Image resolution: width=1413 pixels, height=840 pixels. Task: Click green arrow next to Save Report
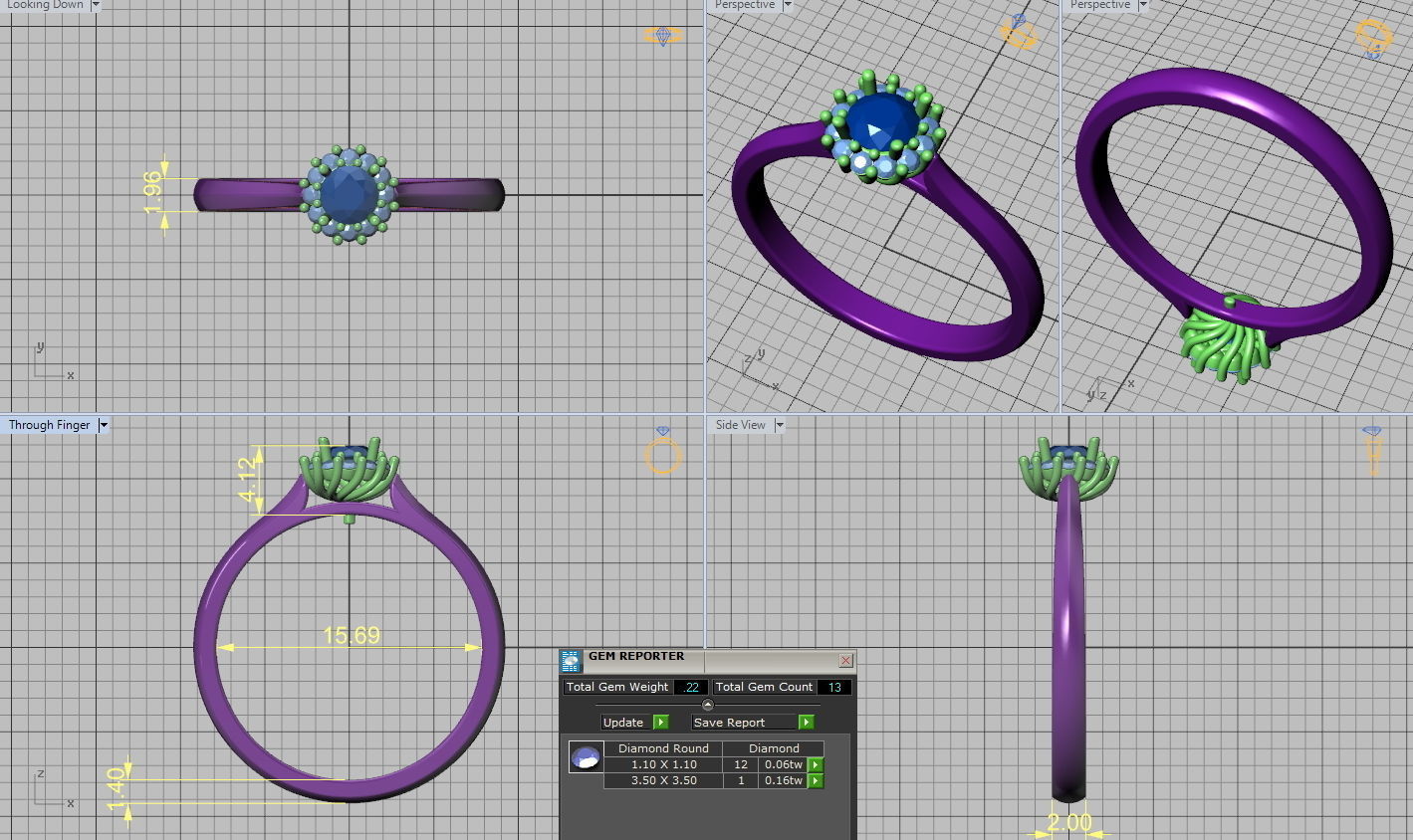[x=807, y=722]
